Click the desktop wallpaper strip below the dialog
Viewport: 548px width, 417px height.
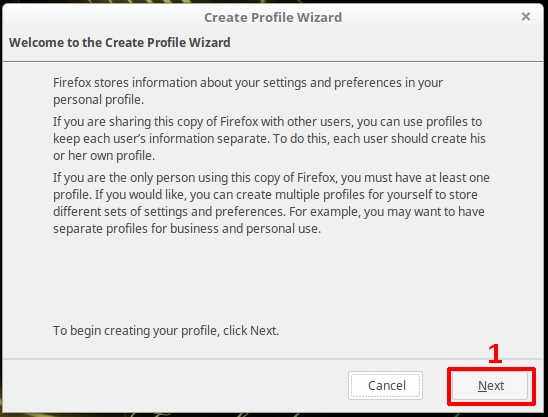[273, 415]
